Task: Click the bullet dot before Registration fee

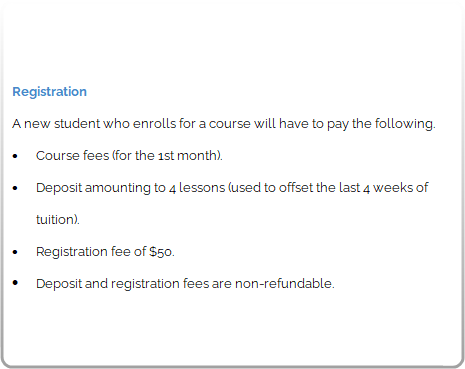Action: pos(15,252)
